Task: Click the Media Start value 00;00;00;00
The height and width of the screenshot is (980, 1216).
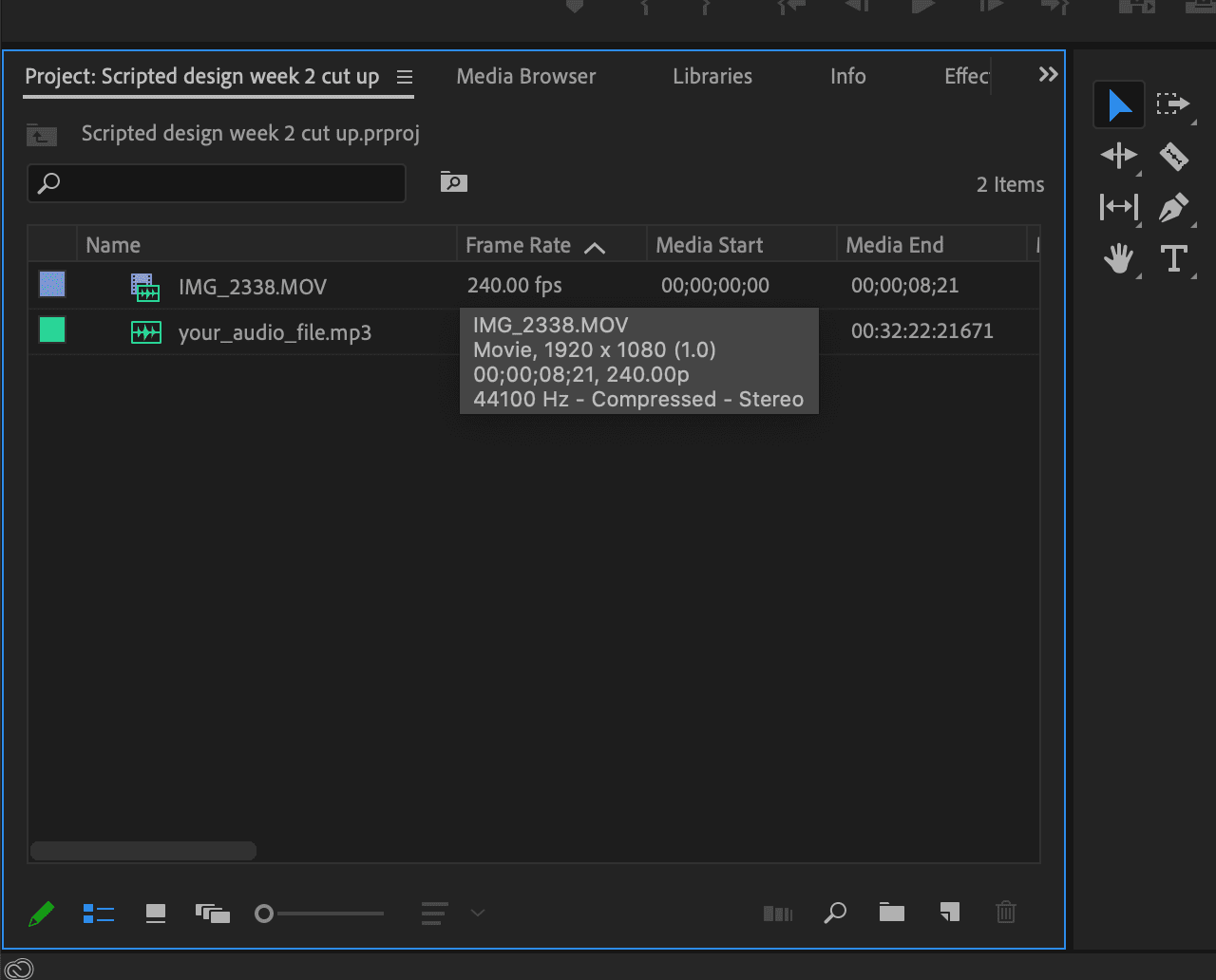Action: pyautogui.click(x=715, y=286)
